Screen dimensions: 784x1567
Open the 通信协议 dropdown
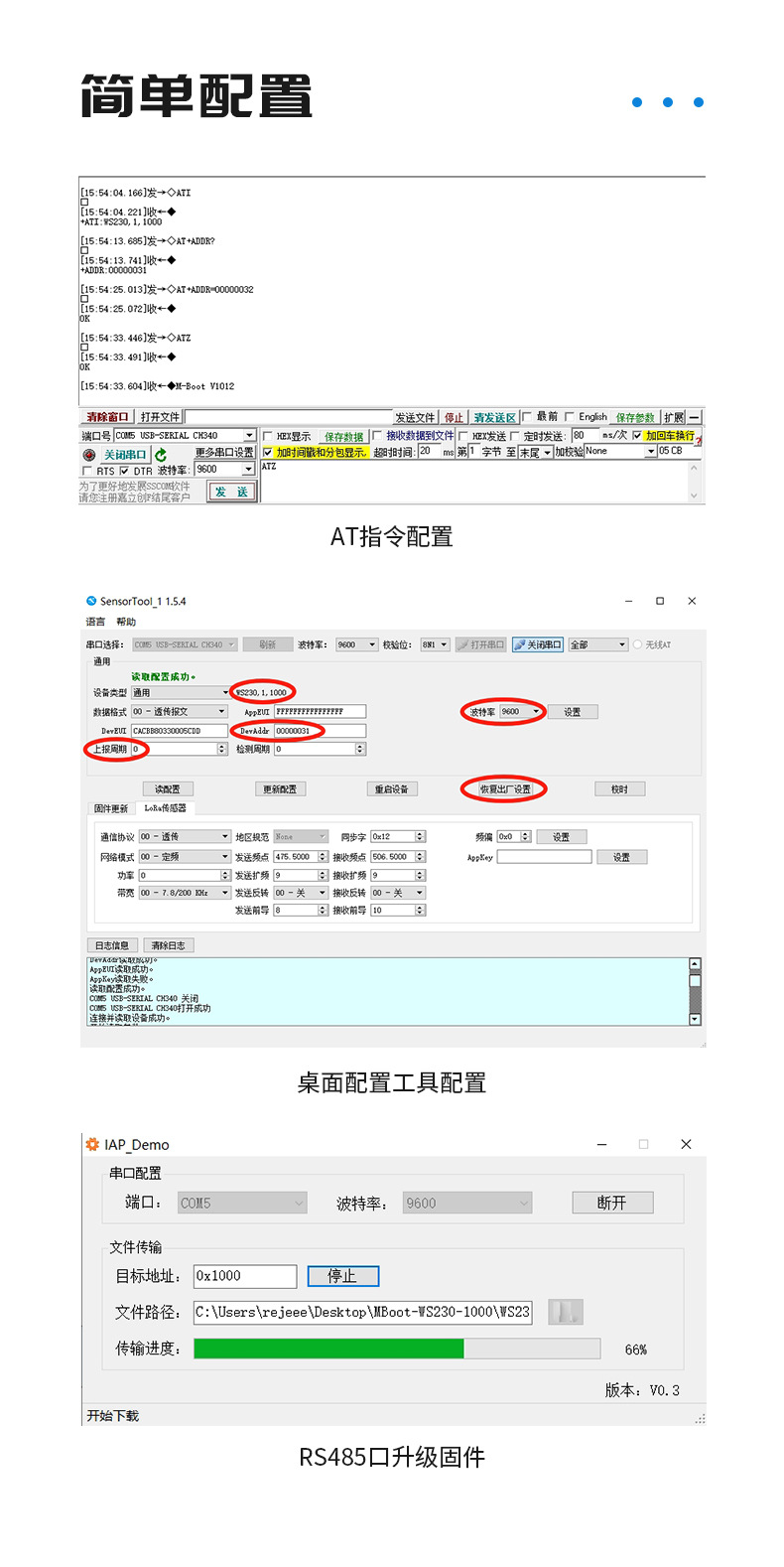coord(185,836)
